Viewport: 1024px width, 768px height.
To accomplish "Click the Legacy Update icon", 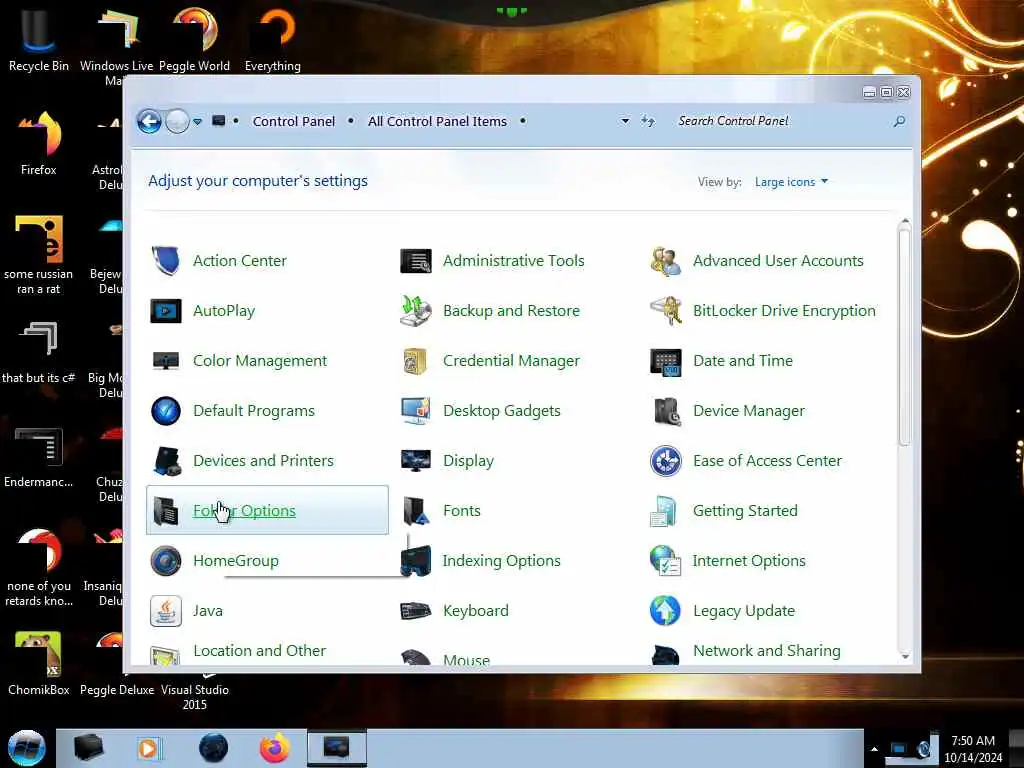I will (x=665, y=611).
